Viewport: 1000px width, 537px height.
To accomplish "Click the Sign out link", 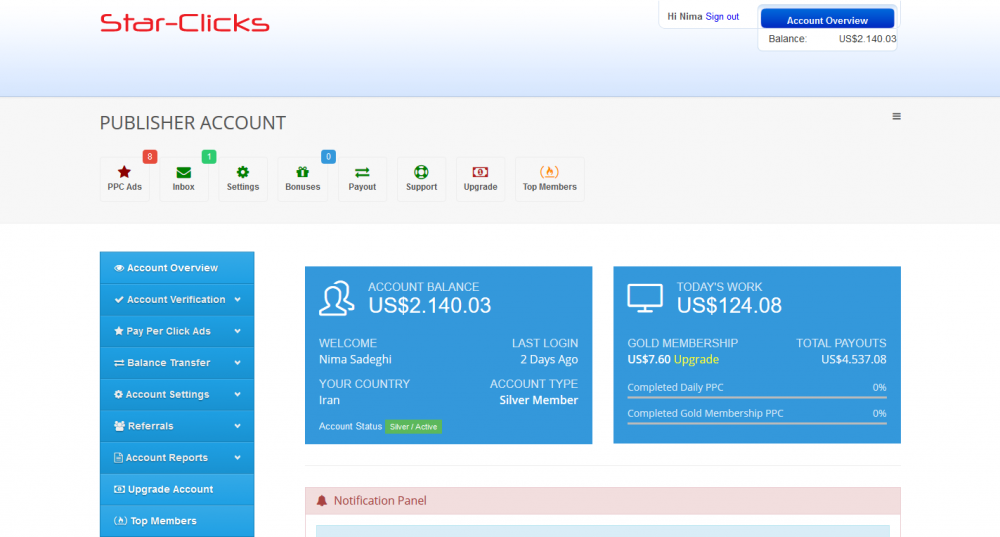I will pyautogui.click(x=722, y=17).
